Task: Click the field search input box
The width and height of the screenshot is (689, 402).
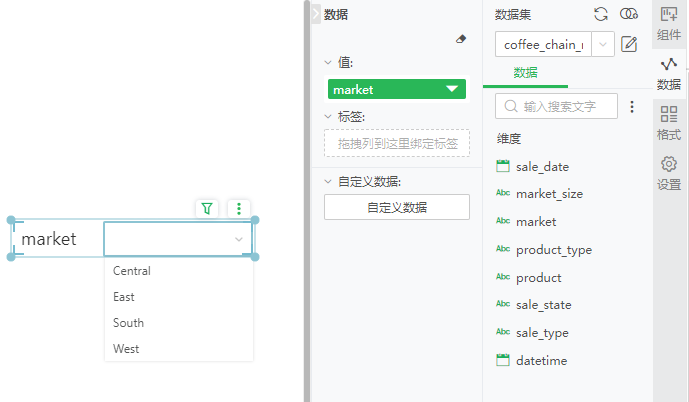Action: tap(556, 106)
